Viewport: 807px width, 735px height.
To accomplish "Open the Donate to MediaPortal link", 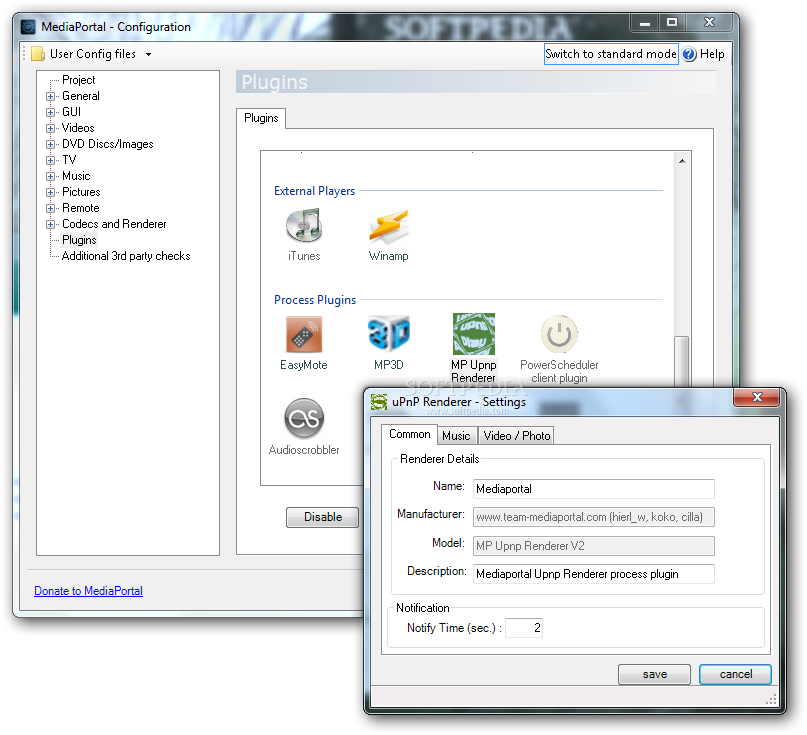I will 89,591.
